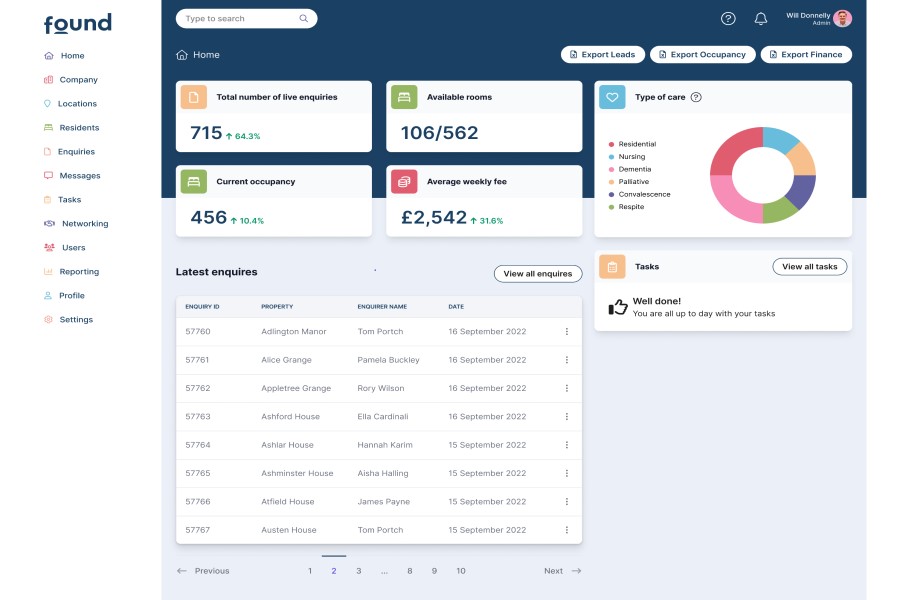Click View all tasks button

(809, 266)
